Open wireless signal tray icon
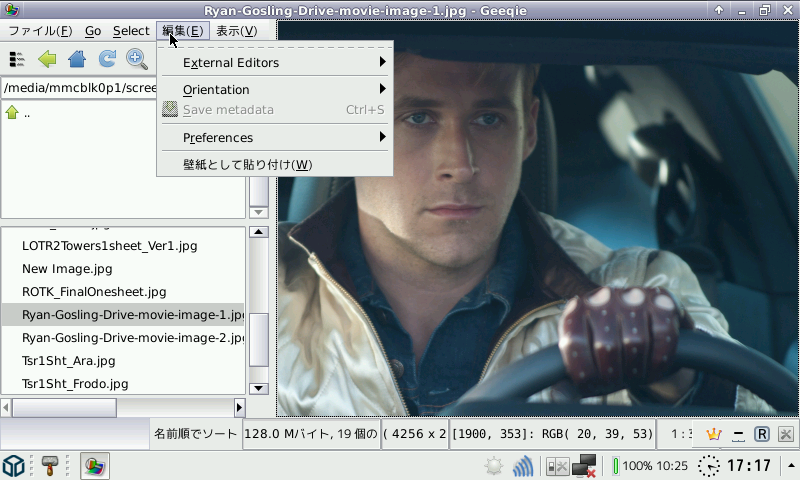The height and width of the screenshot is (480, 800). click(x=523, y=466)
